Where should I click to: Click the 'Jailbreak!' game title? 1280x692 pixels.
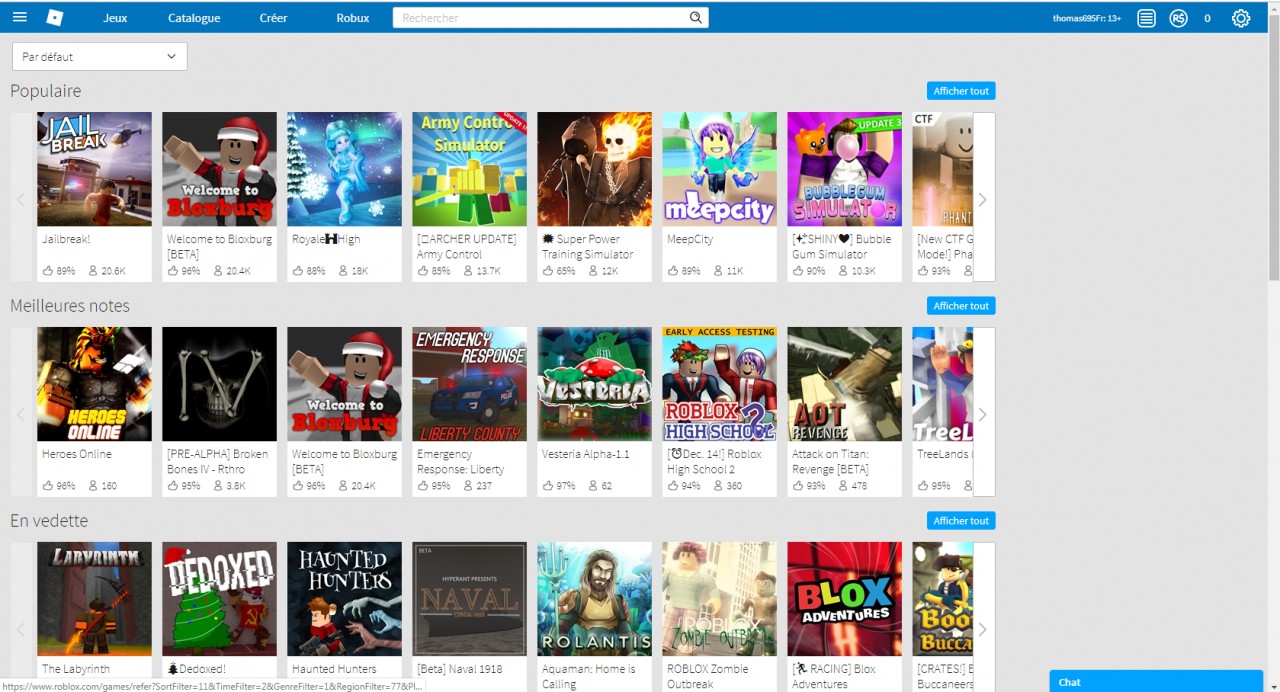[x=66, y=240]
